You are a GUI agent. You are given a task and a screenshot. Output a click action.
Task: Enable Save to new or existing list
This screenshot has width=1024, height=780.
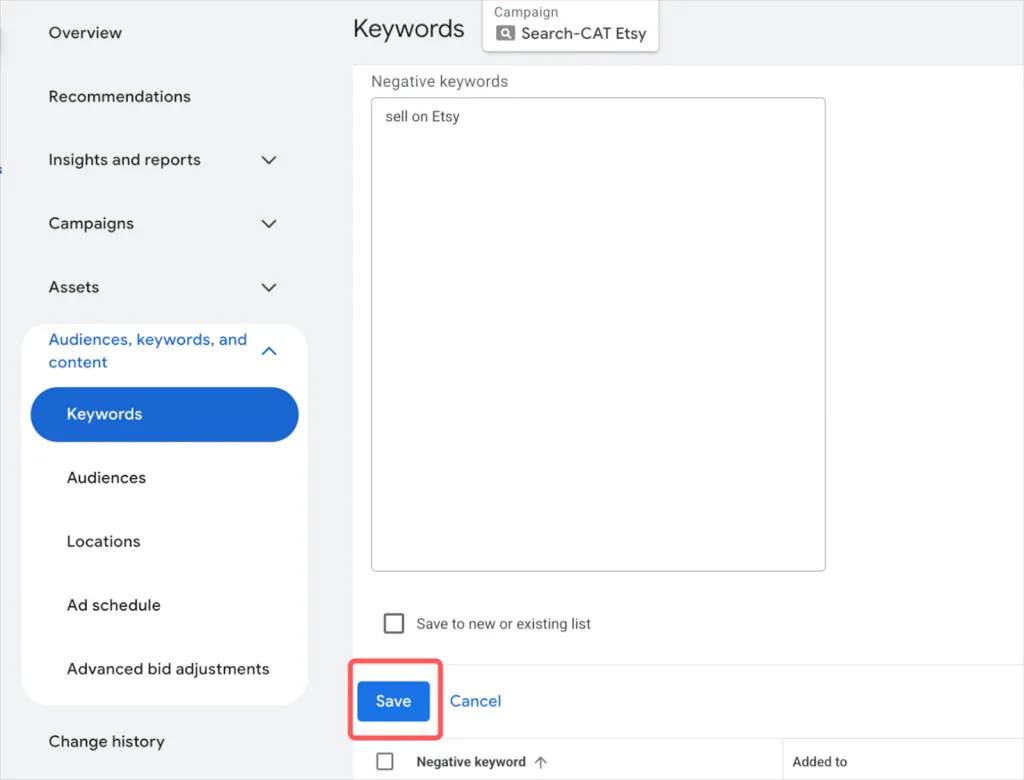point(393,623)
